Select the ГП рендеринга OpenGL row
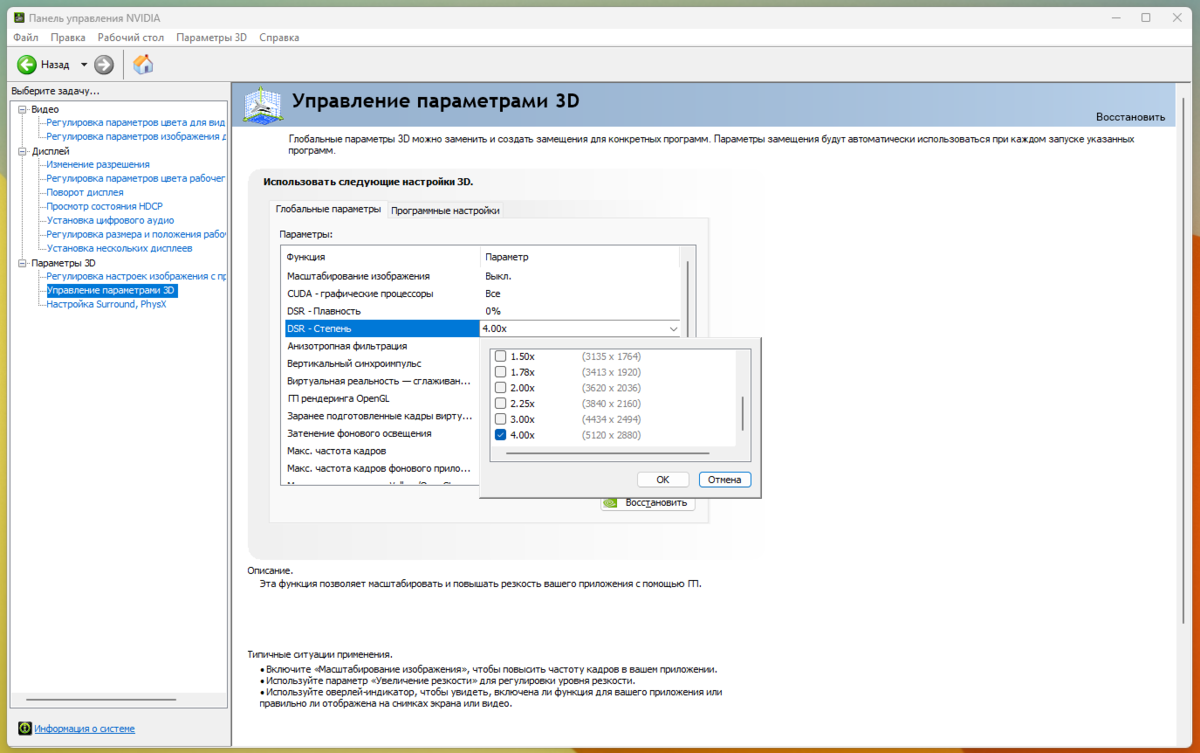Screen dimensions: 1200x753 coord(380,398)
